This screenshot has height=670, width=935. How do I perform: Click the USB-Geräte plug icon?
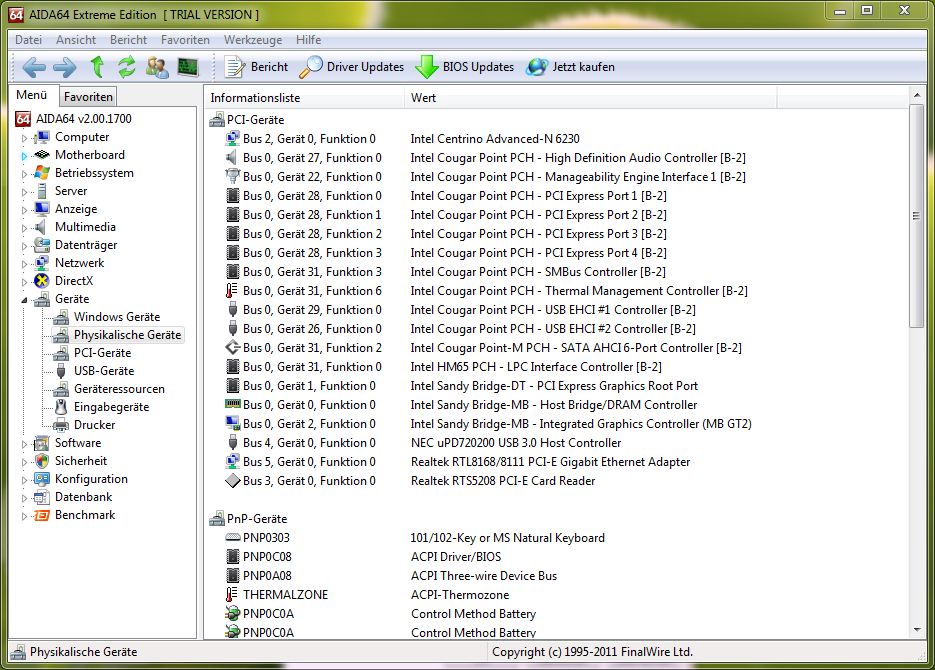(x=61, y=371)
